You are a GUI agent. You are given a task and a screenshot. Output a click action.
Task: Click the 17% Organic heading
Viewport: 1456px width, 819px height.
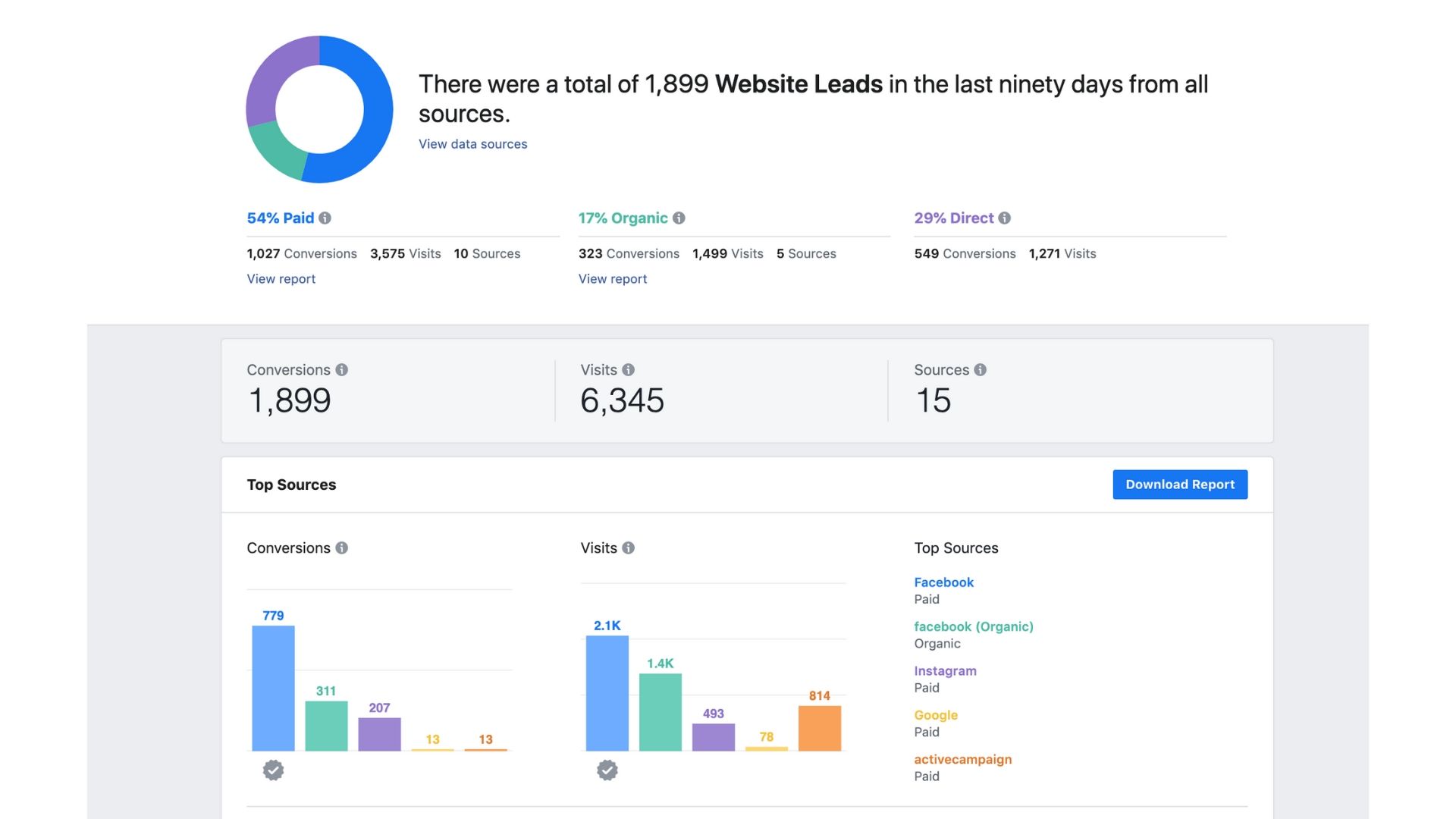click(623, 218)
